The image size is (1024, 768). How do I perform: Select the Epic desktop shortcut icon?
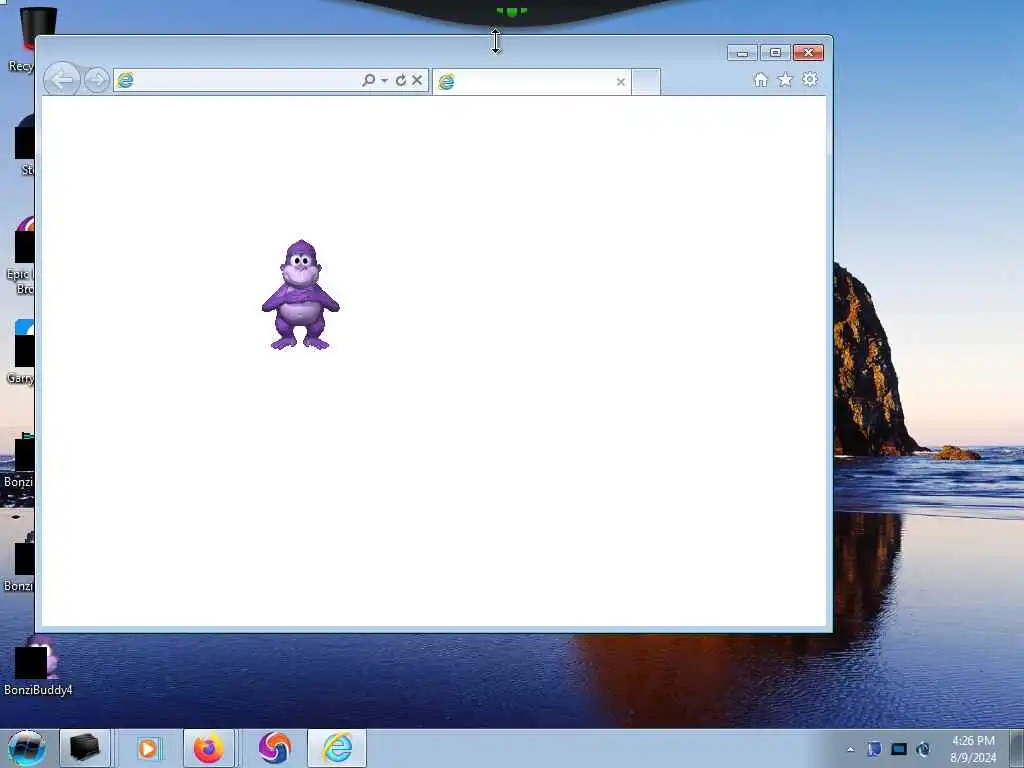click(x=21, y=255)
